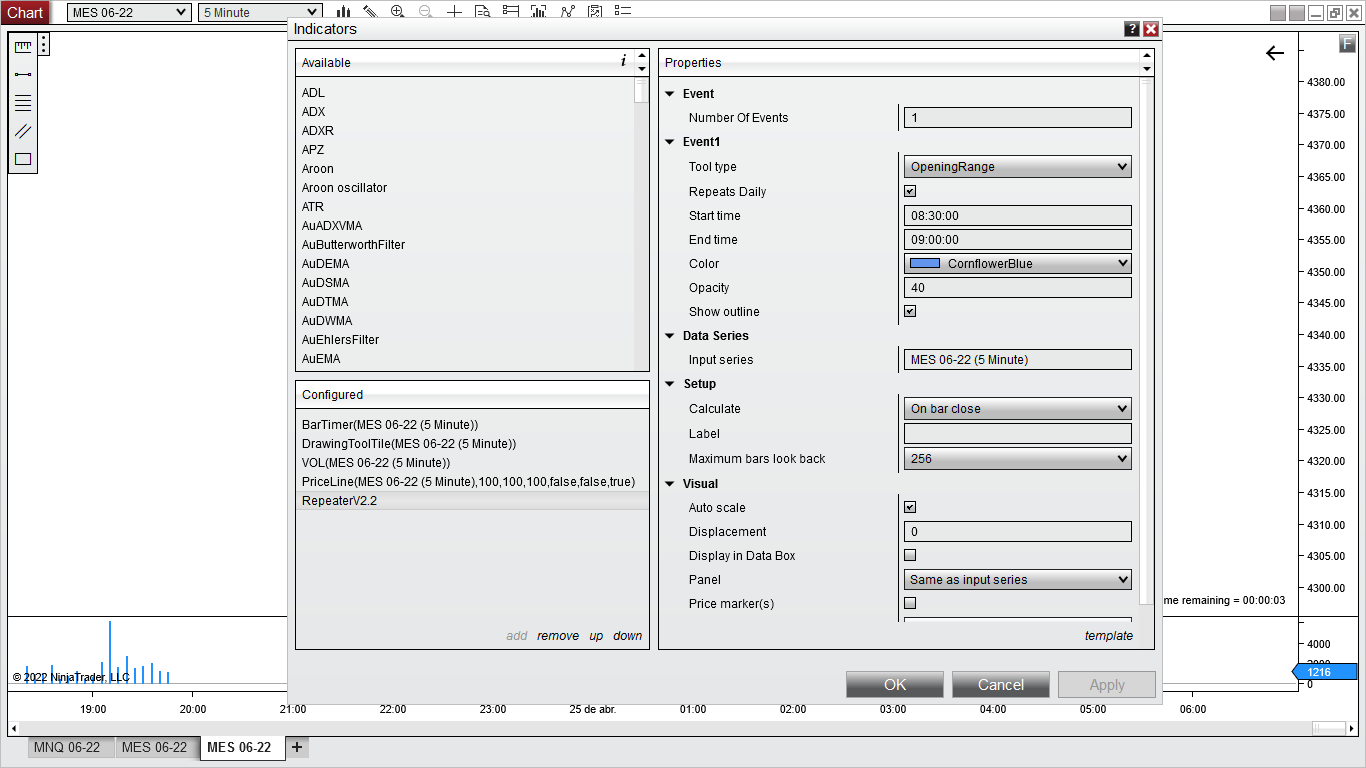Click the CornflowerBlue color swatch
The height and width of the screenshot is (768, 1366).
click(x=925, y=264)
